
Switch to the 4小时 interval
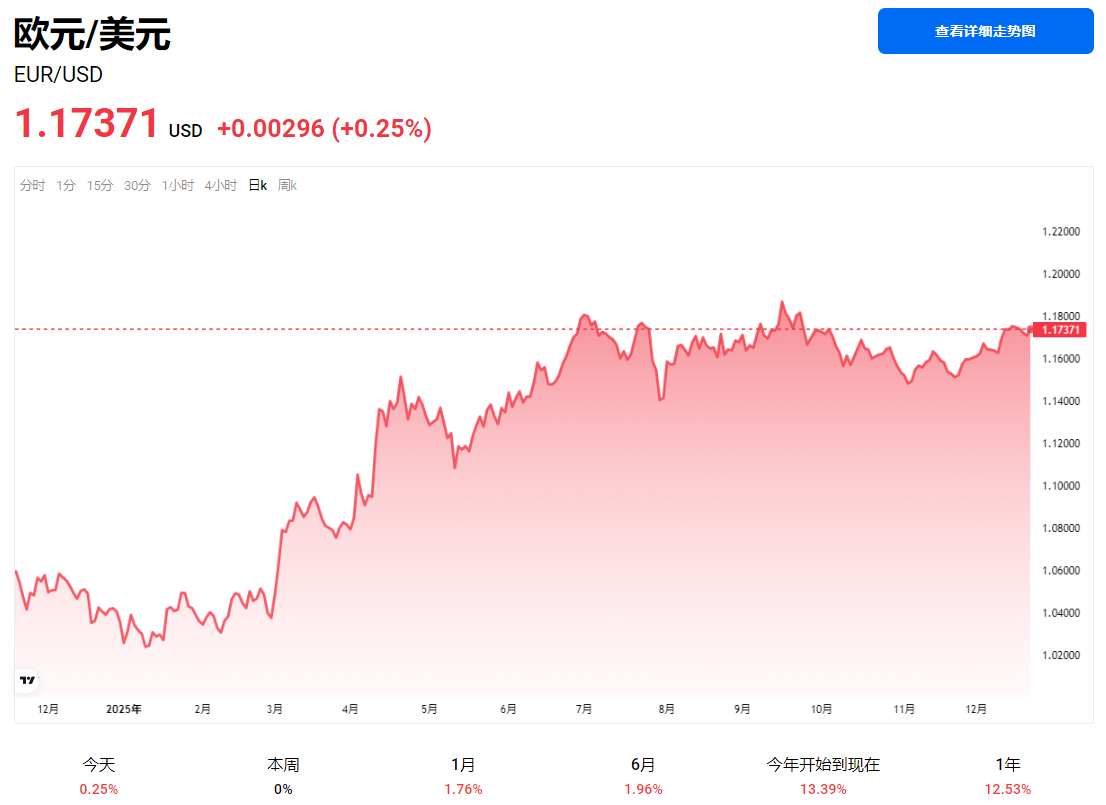[x=219, y=185]
